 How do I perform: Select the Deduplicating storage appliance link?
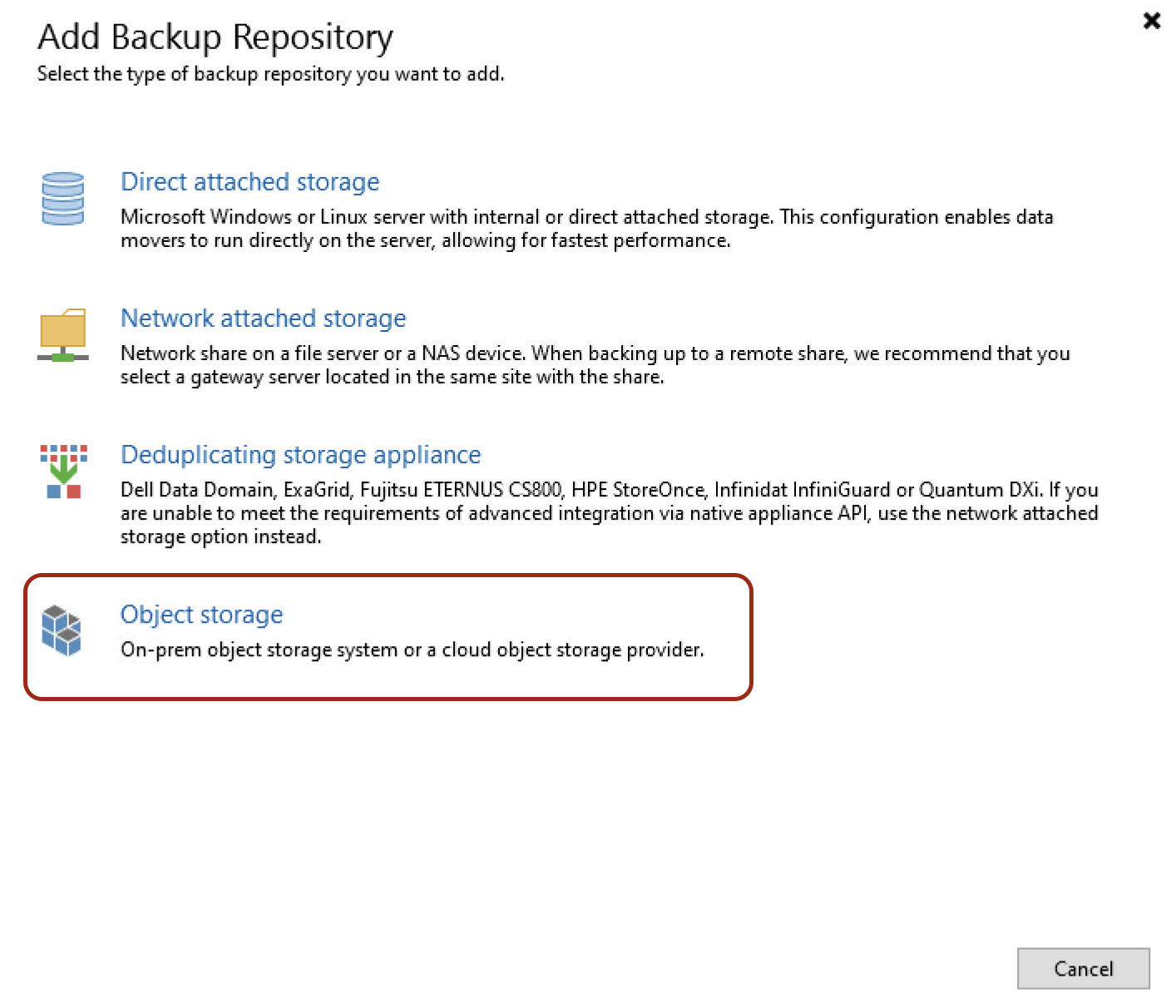click(300, 455)
